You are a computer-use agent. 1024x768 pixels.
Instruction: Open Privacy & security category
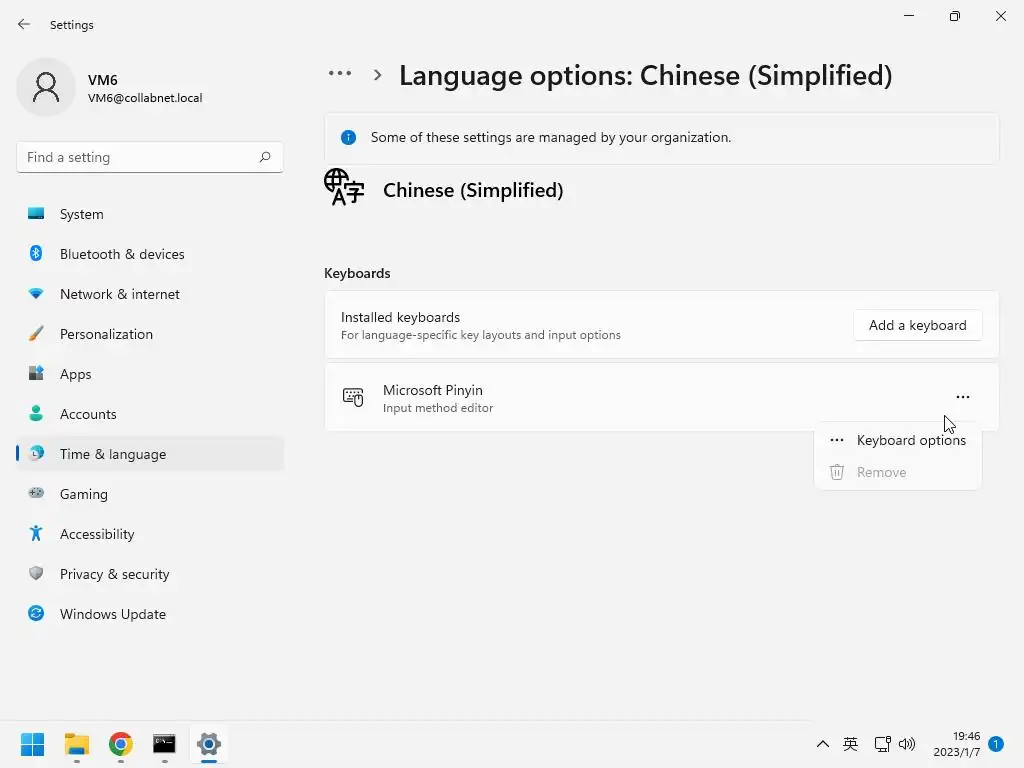pyautogui.click(x=150, y=574)
